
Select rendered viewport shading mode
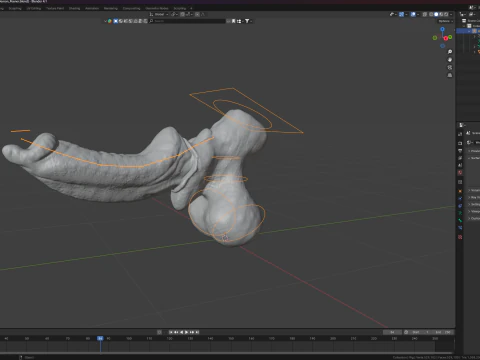(x=446, y=14)
